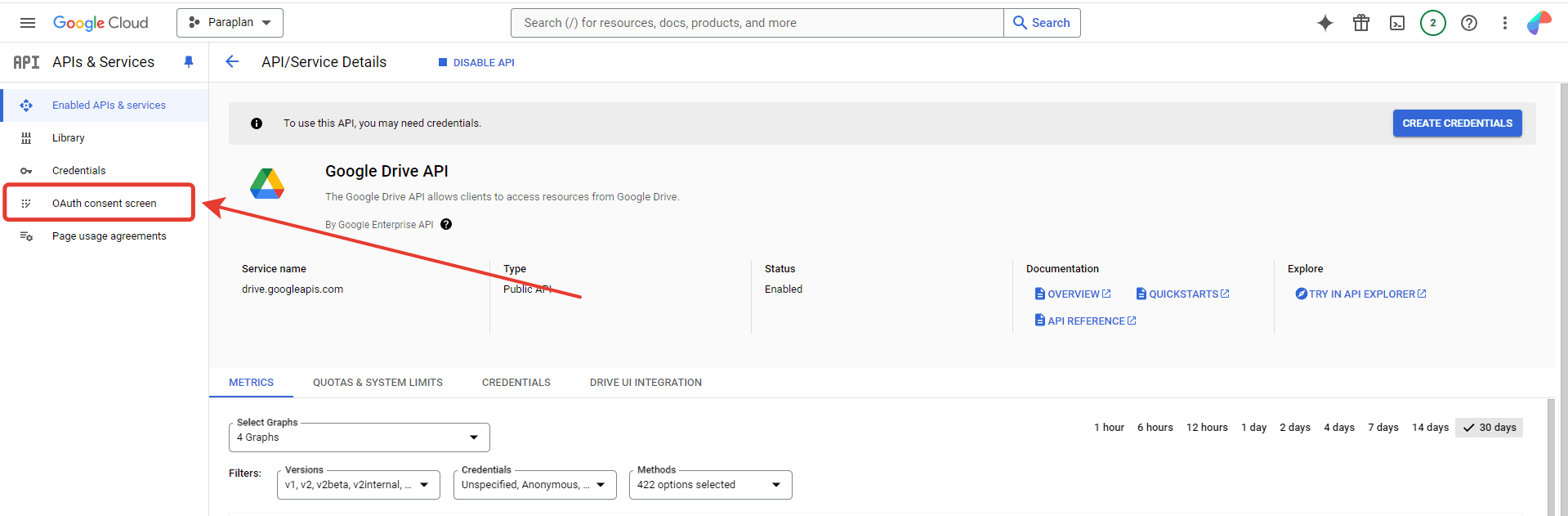The height and width of the screenshot is (516, 1568).
Task: Activate Cloud Shell terminal icon
Action: coord(1396,23)
